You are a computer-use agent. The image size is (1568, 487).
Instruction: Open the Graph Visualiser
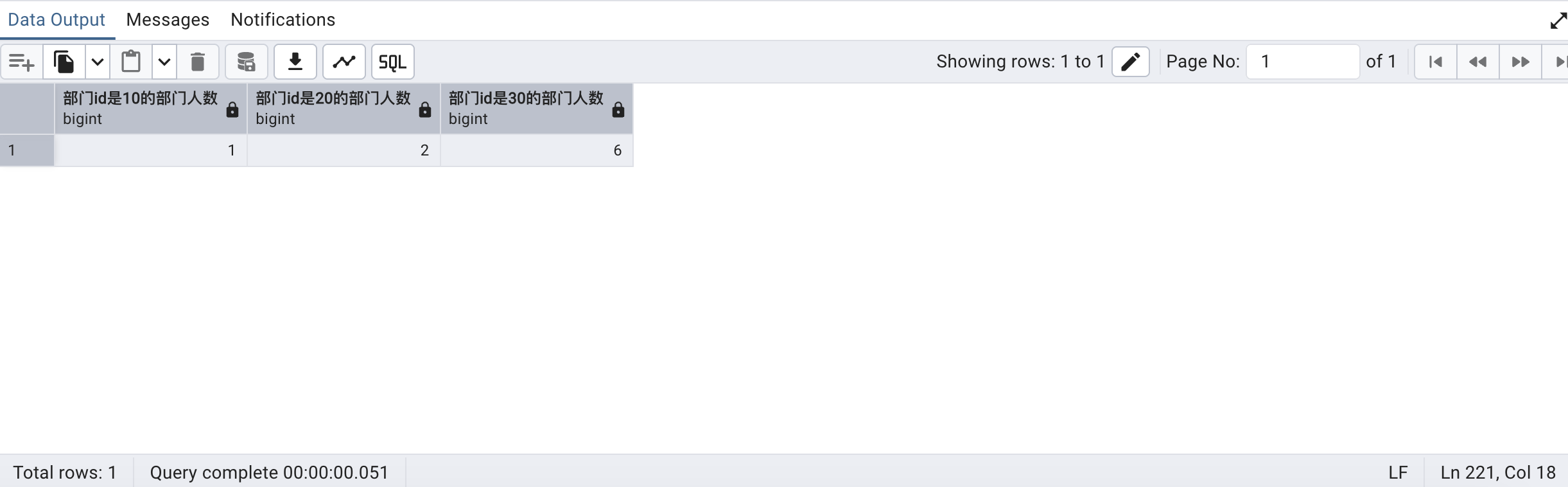344,62
